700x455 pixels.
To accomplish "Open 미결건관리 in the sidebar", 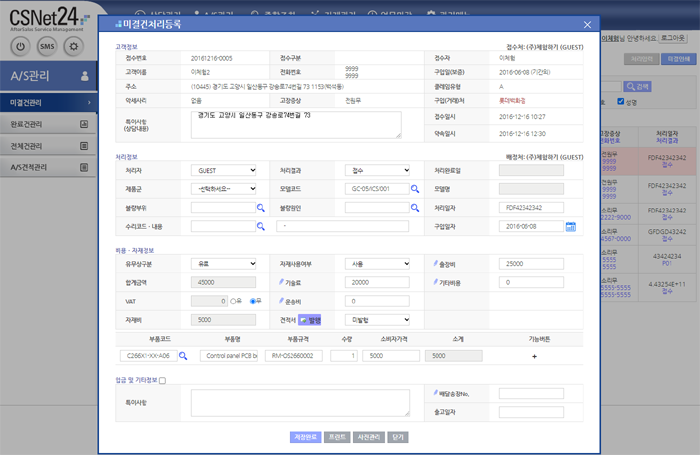I will (x=48, y=103).
